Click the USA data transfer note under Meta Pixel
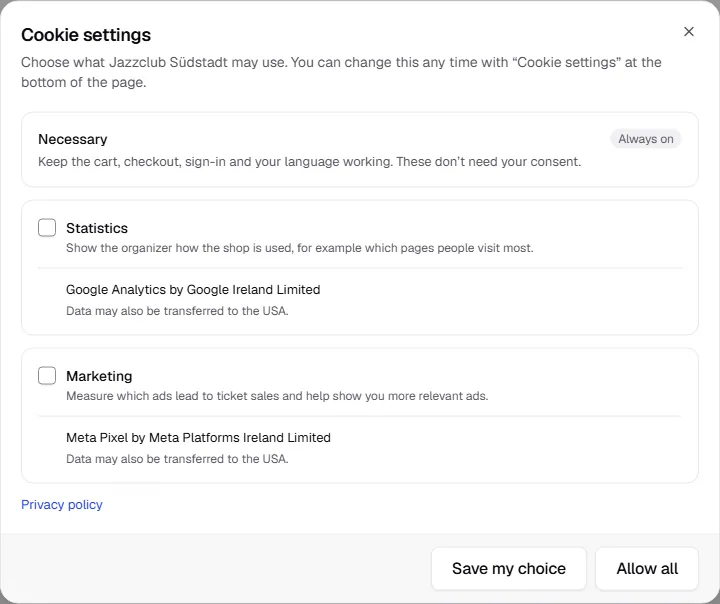Viewport: 720px width, 604px height. [177, 459]
